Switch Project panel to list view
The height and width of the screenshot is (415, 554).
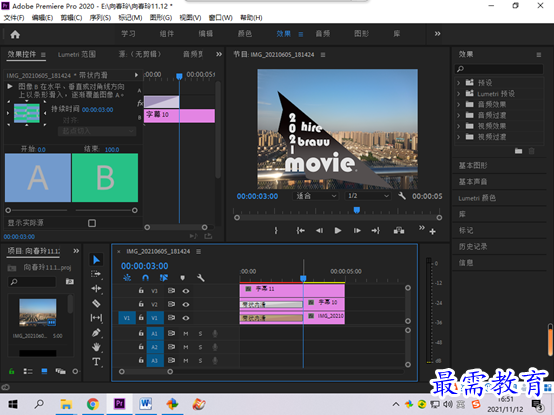pos(28,371)
